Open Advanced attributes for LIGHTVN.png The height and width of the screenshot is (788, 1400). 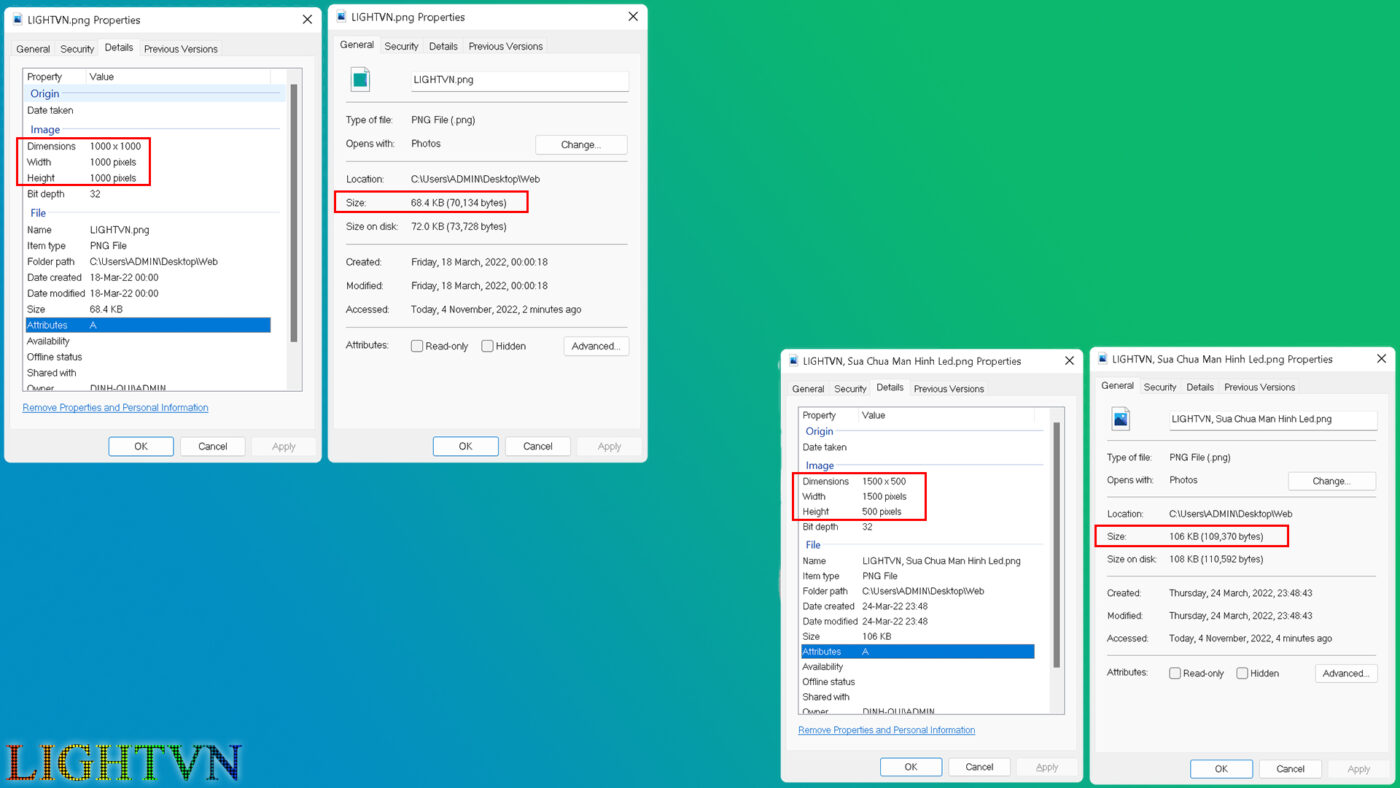point(596,345)
